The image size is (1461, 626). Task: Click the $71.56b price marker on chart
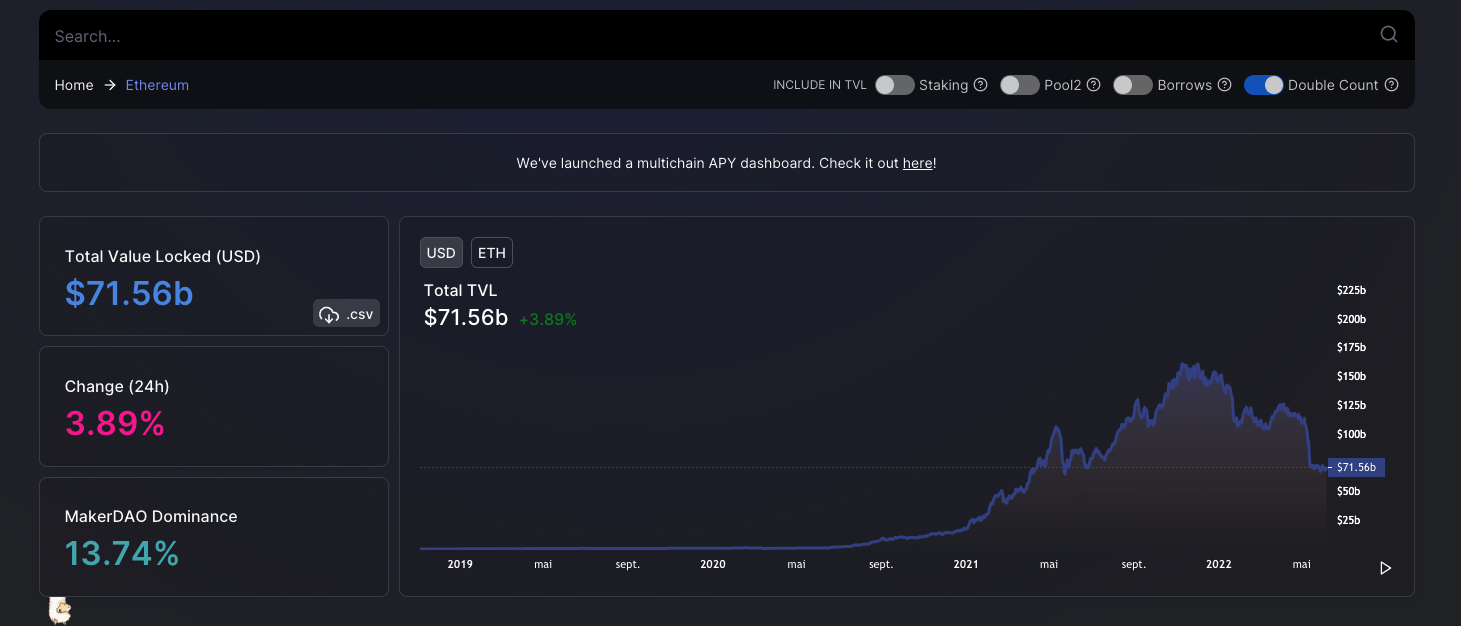(x=1355, y=467)
